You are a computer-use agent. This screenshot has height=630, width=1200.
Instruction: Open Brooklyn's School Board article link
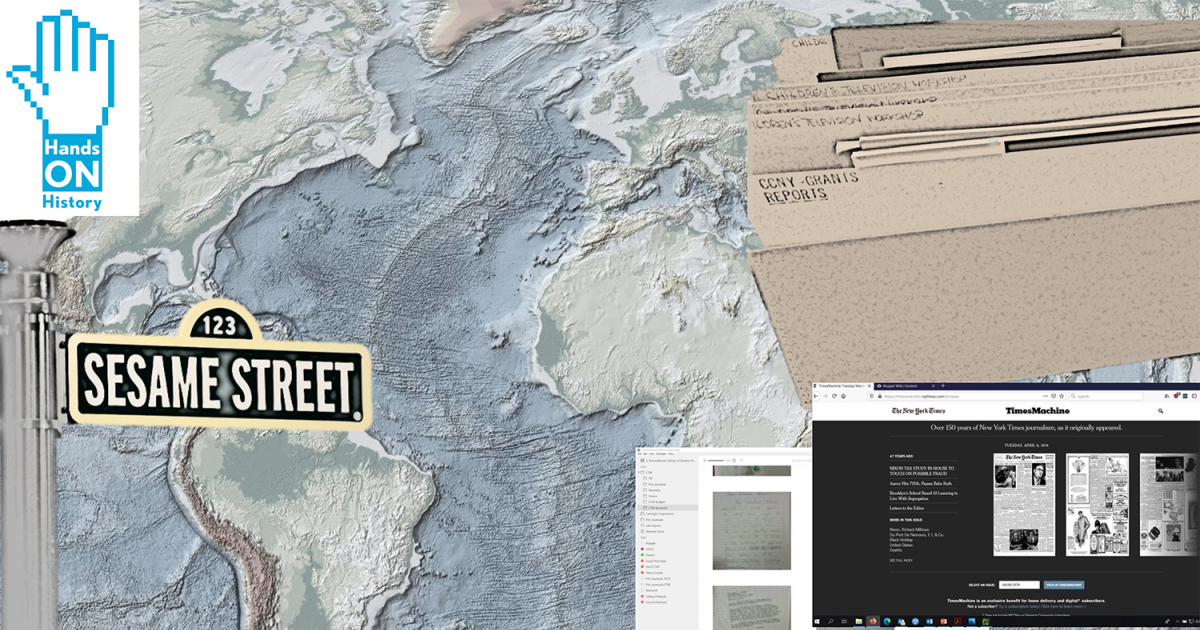(x=923, y=495)
